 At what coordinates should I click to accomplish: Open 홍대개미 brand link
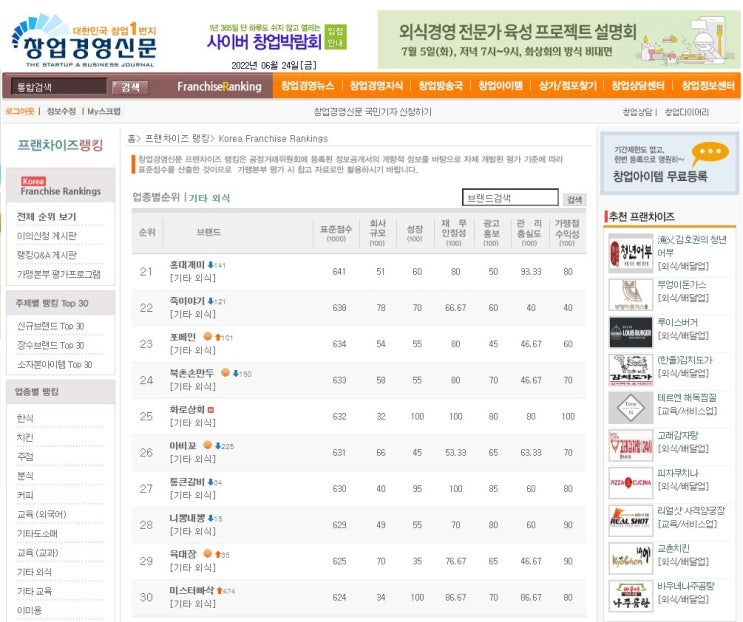187,265
